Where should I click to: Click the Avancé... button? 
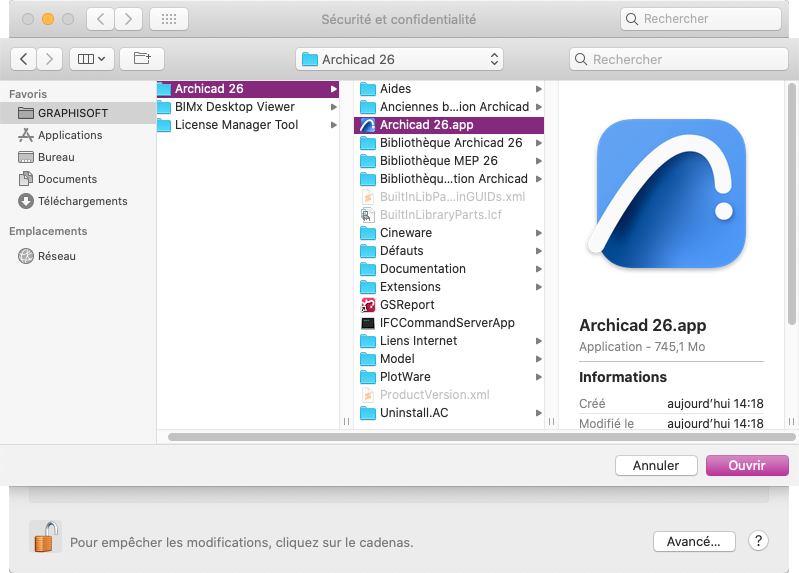tap(694, 541)
